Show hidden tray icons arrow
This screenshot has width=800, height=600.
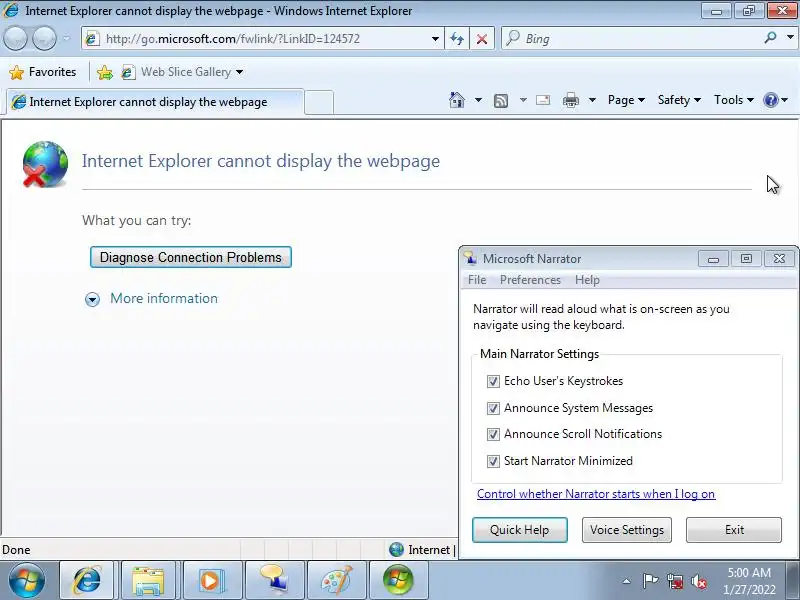[x=627, y=581]
